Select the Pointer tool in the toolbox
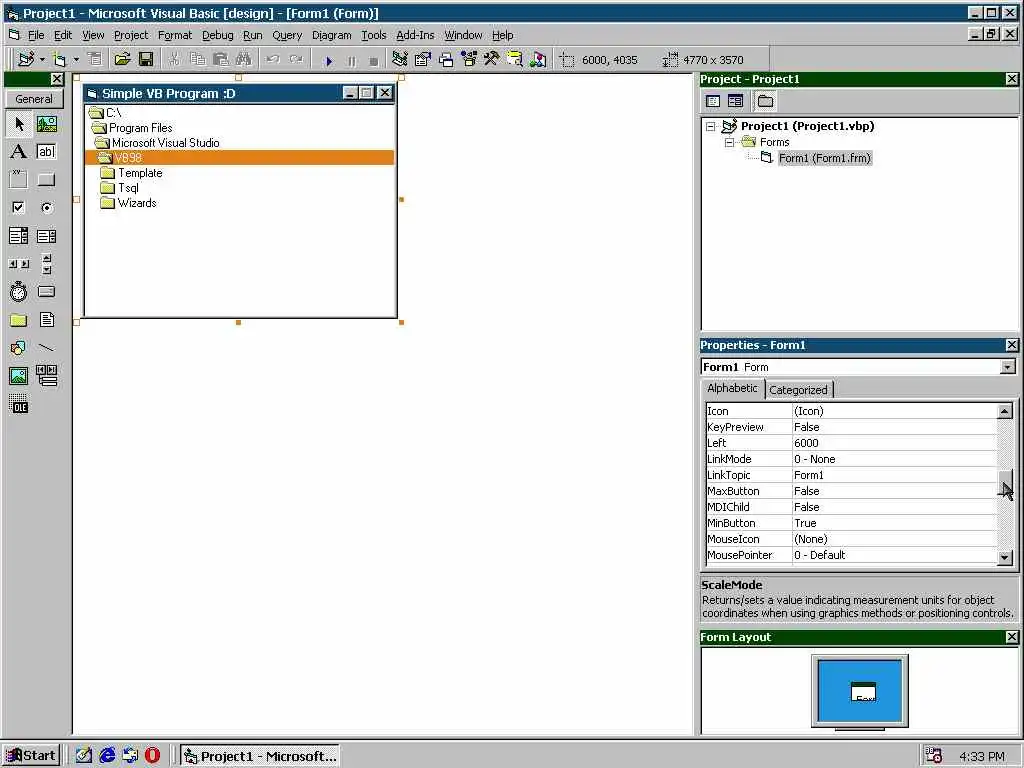Image resolution: width=1024 pixels, height=768 pixels. point(19,124)
